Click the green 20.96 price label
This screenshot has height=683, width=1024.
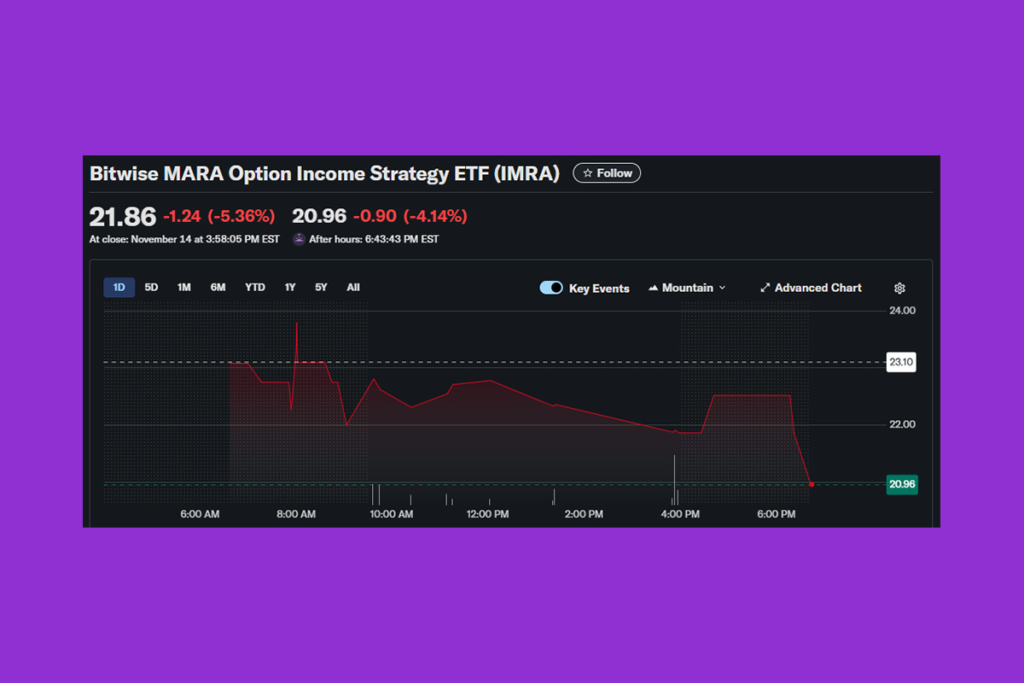click(901, 484)
